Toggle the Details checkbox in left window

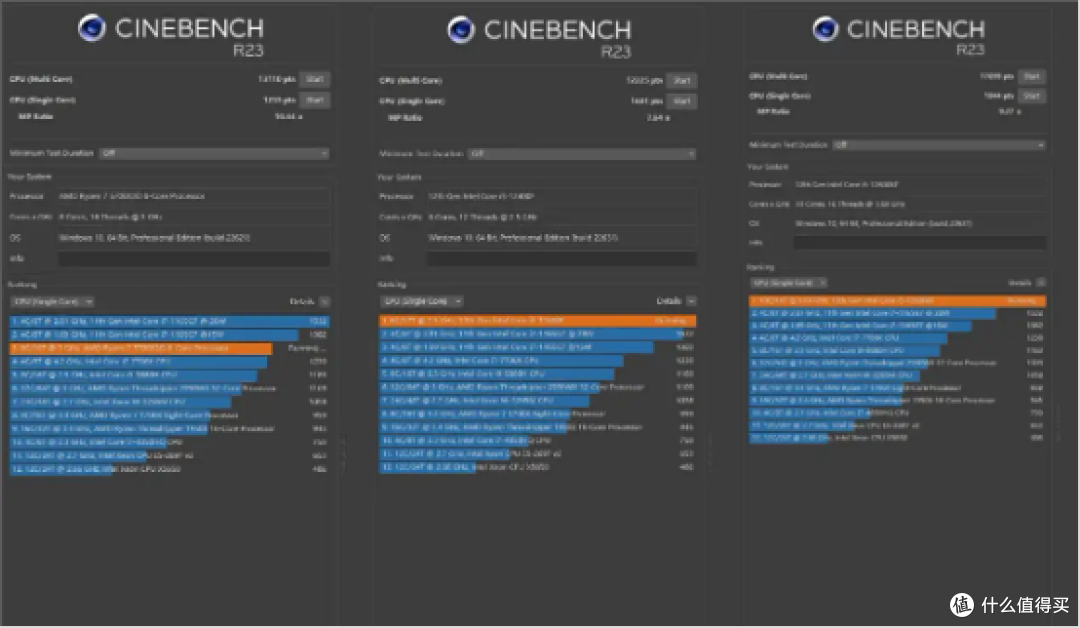(324, 302)
